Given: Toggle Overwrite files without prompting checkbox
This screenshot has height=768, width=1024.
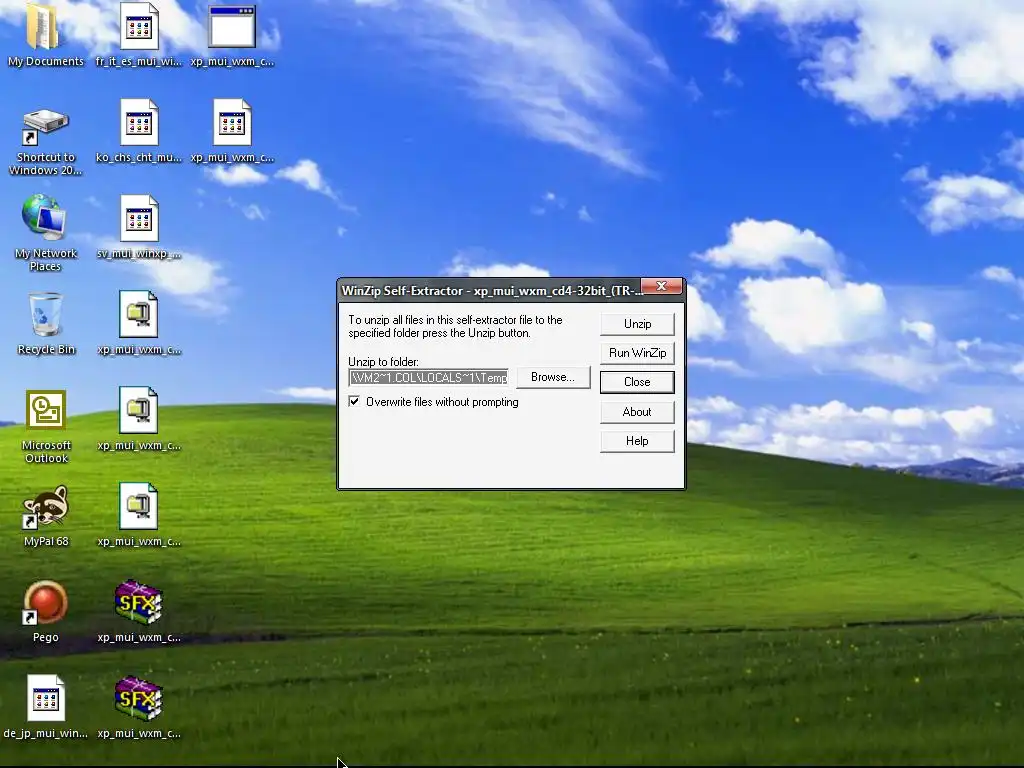Looking at the screenshot, I should [x=354, y=401].
